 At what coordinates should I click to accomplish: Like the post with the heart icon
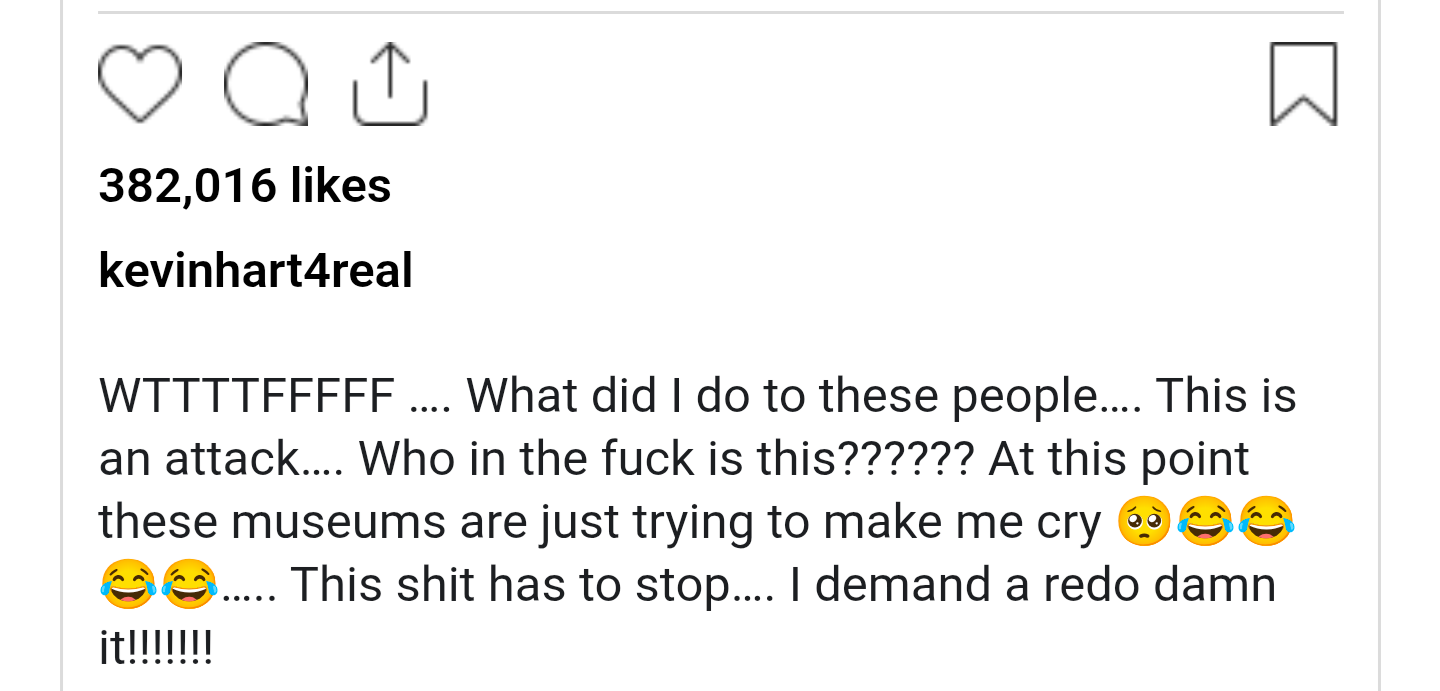140,85
